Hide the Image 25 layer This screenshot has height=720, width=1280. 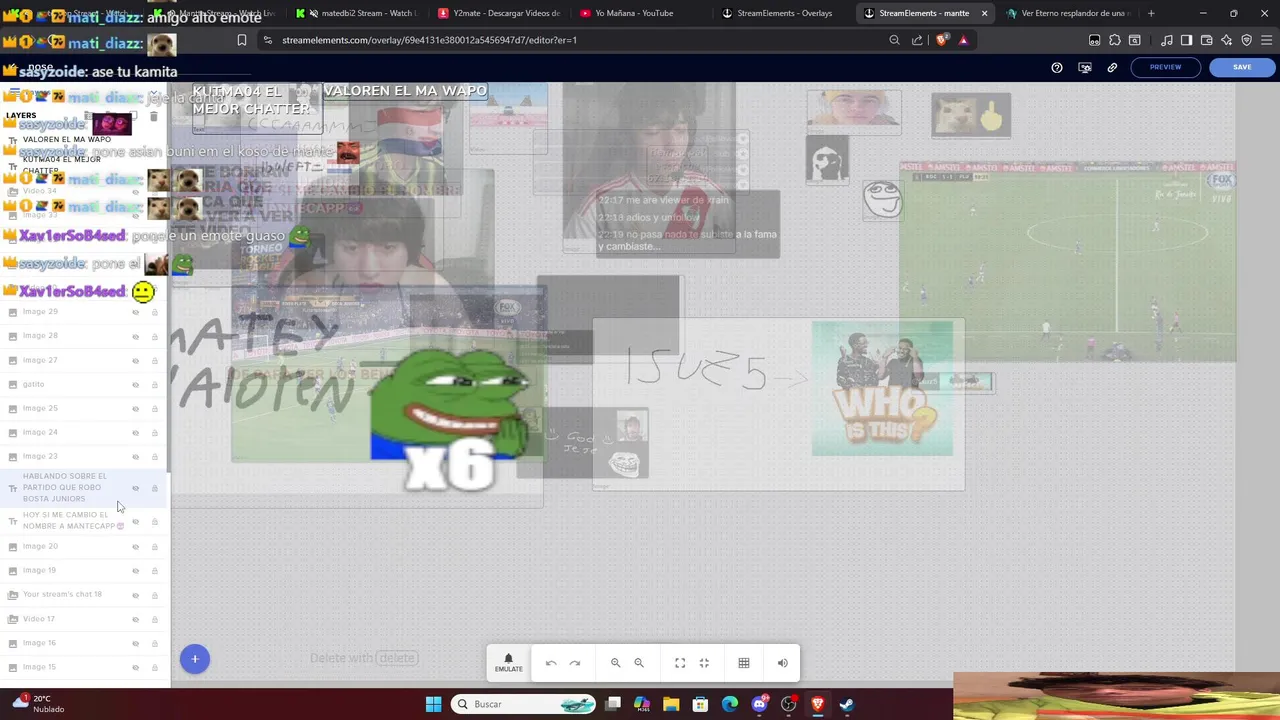pyautogui.click(x=136, y=409)
